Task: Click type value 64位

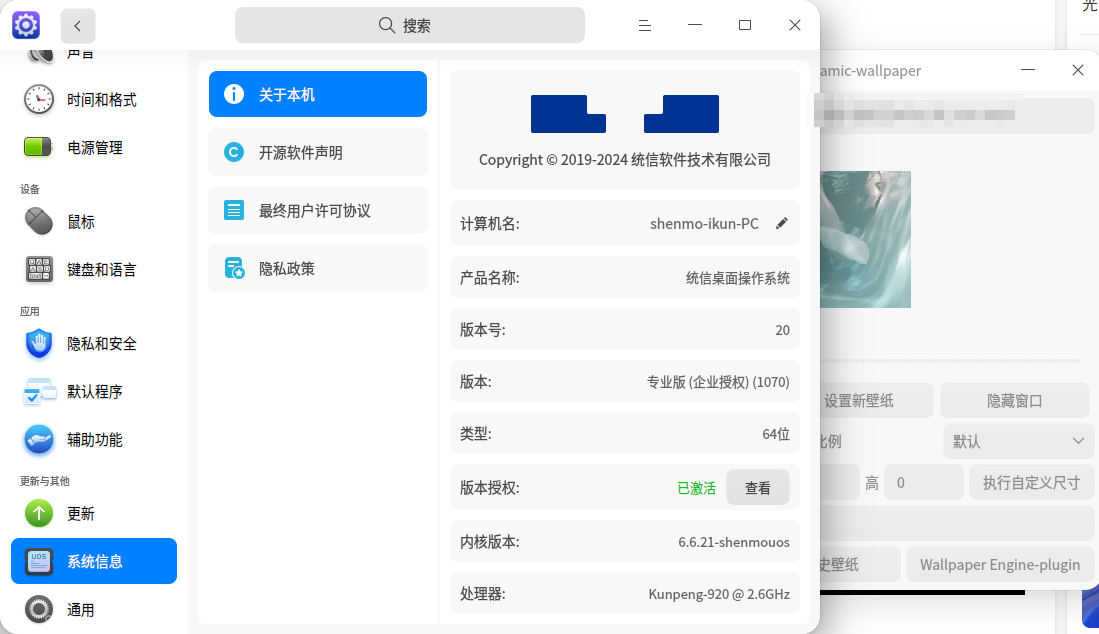Action: pos(776,434)
